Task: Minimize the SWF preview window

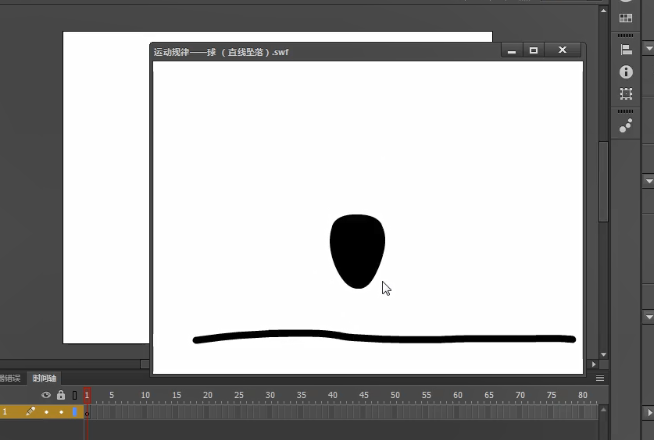Action: point(512,50)
